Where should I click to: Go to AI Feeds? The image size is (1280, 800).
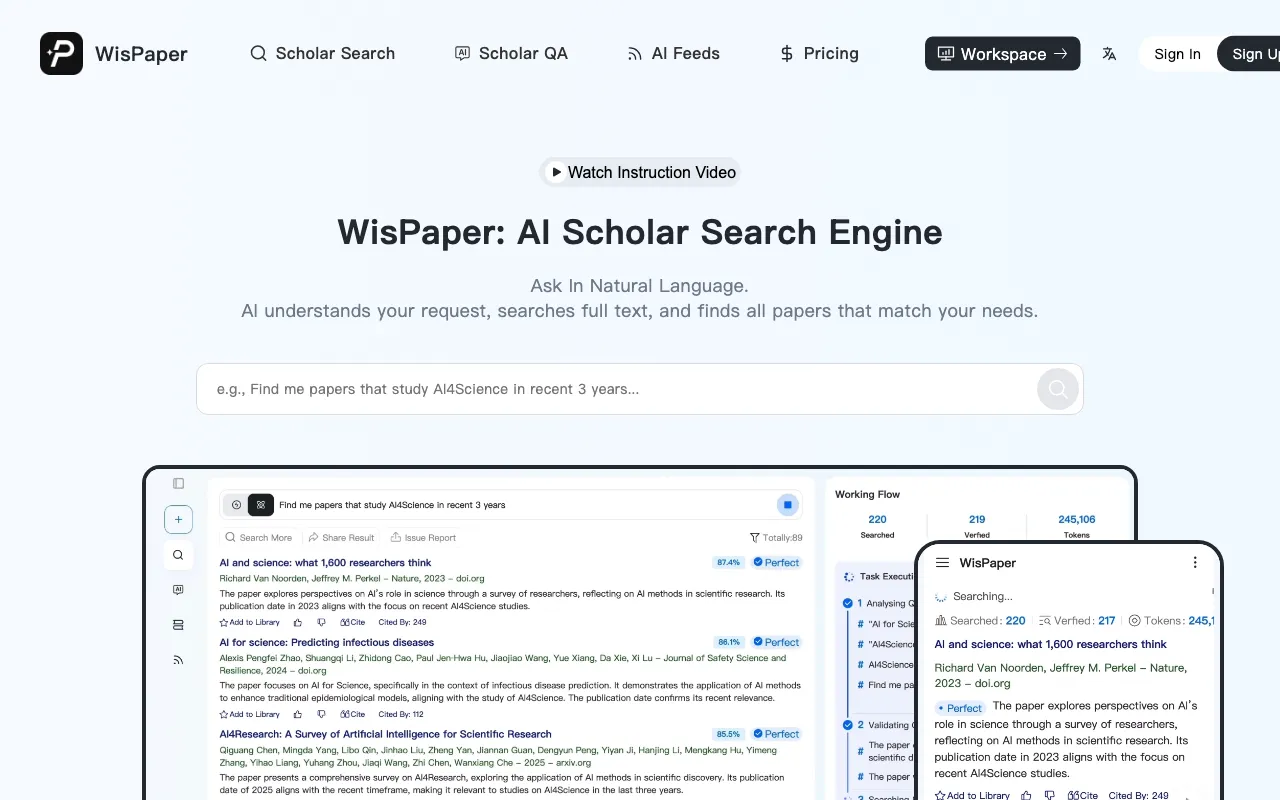tap(673, 53)
